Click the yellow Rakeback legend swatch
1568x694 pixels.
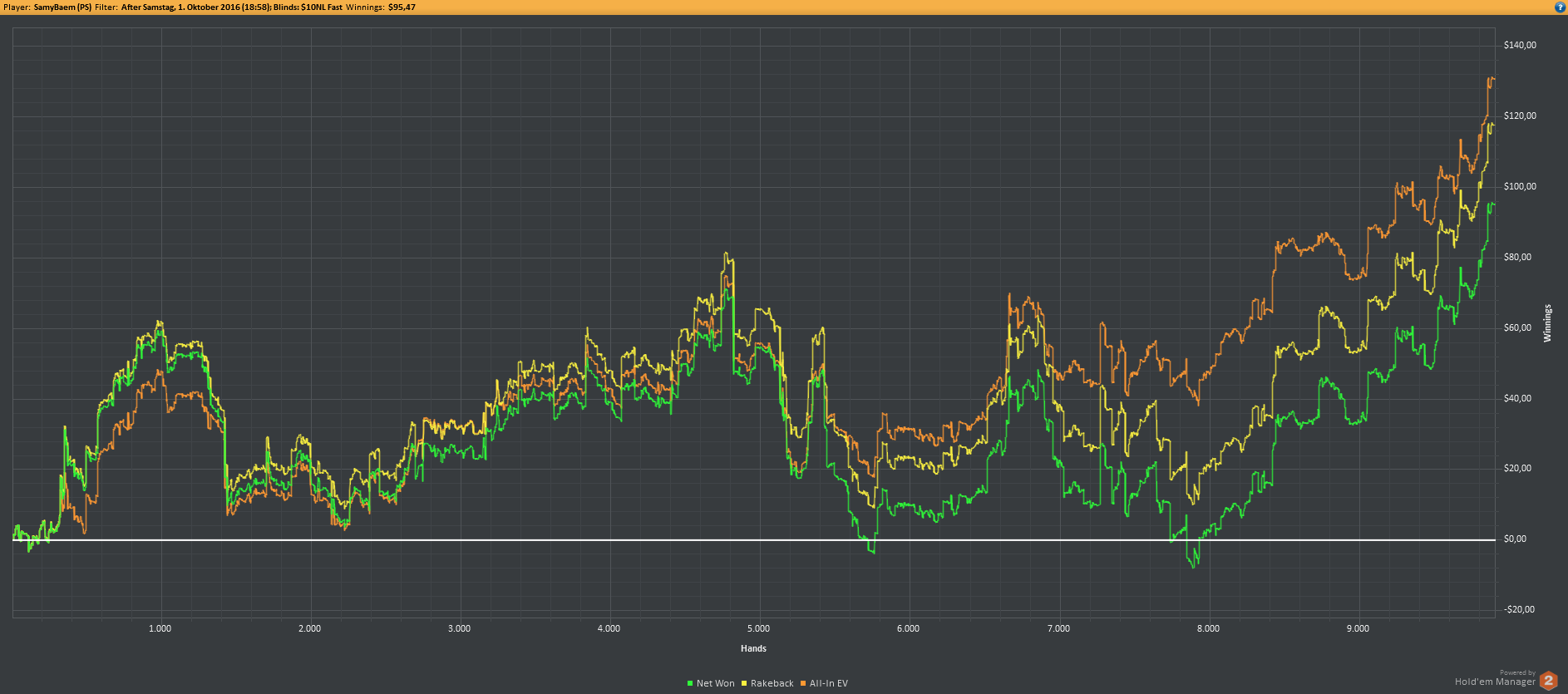pyautogui.click(x=744, y=683)
